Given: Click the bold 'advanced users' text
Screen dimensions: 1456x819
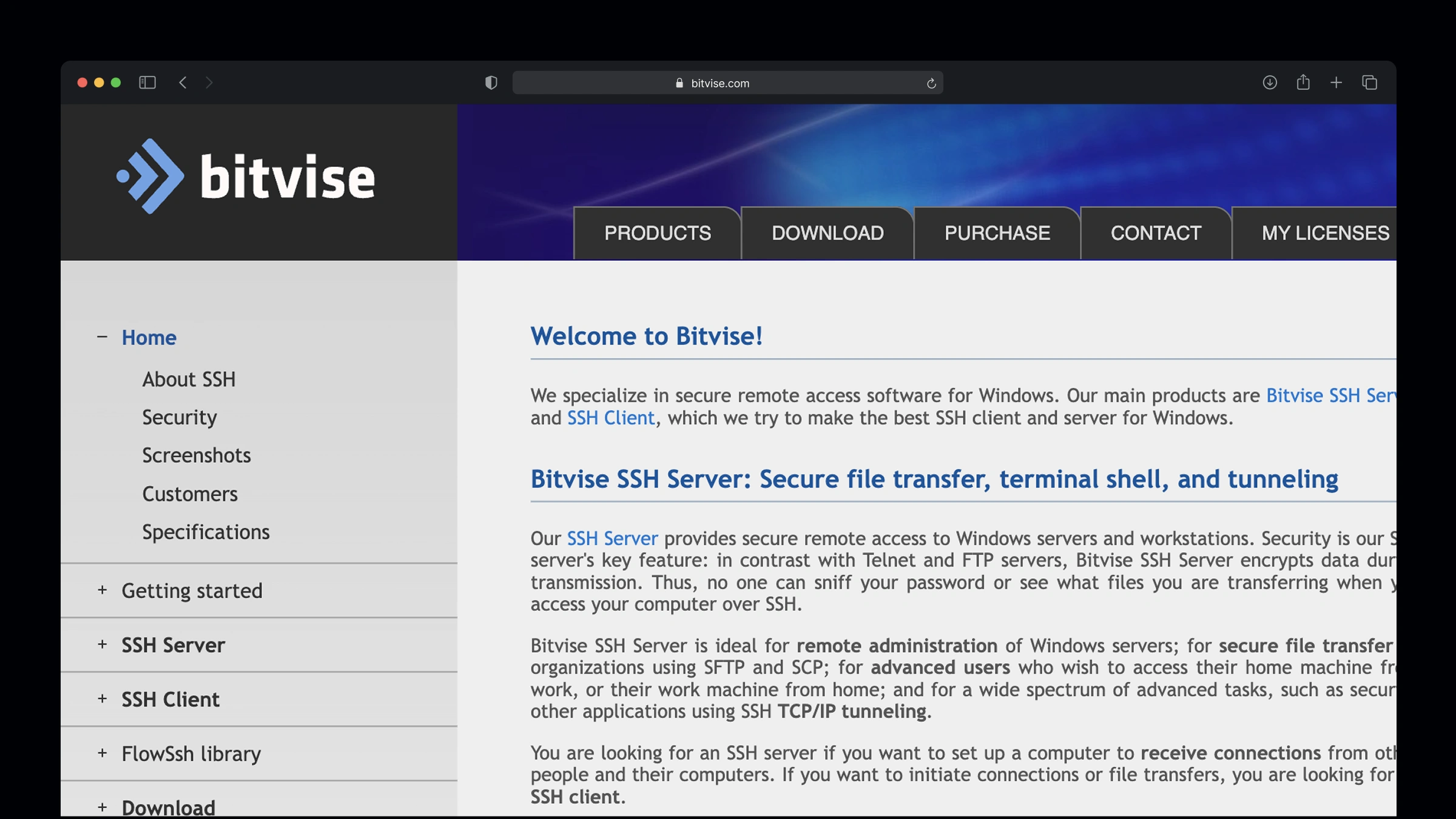Looking at the screenshot, I should (x=940, y=667).
